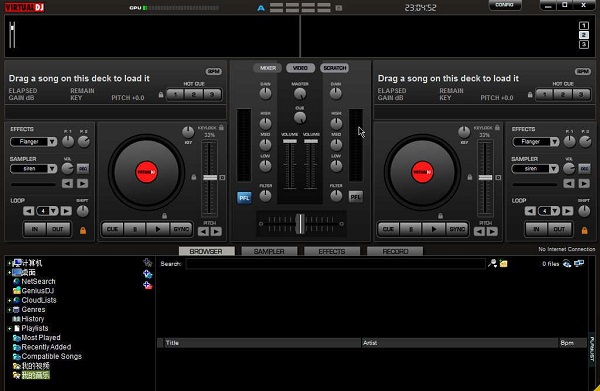Open the CONFIG settings
This screenshot has width=600, height=391.
point(505,5)
